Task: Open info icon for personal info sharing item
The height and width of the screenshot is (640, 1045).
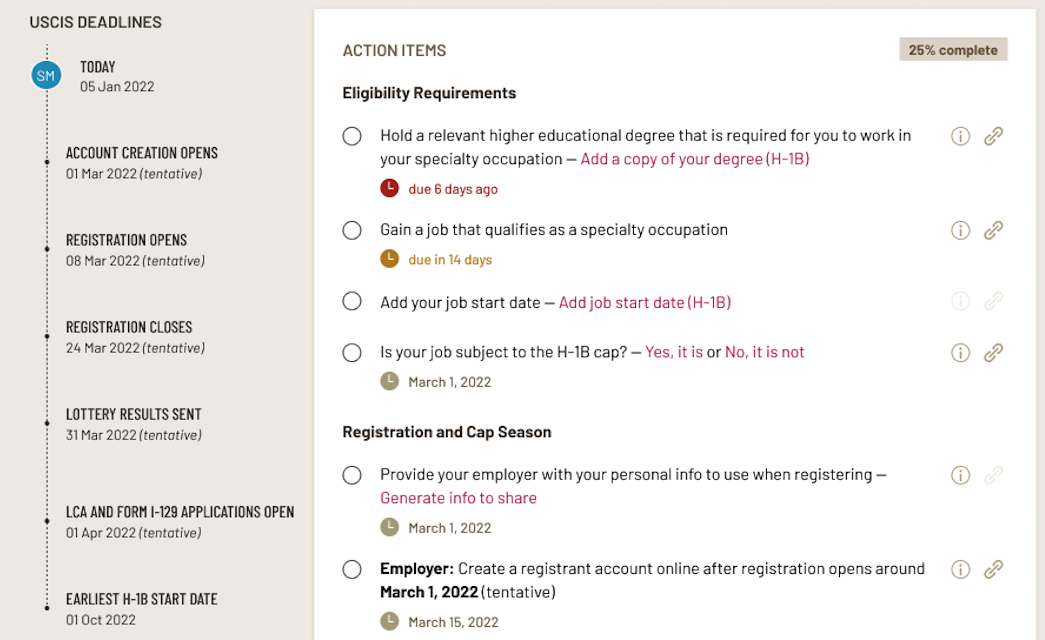Action: (960, 475)
